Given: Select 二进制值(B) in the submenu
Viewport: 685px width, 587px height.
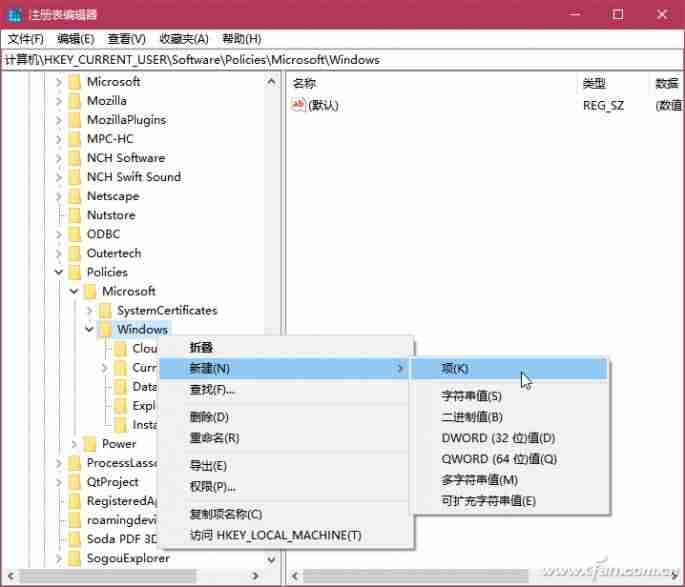Looking at the screenshot, I should click(x=511, y=417).
